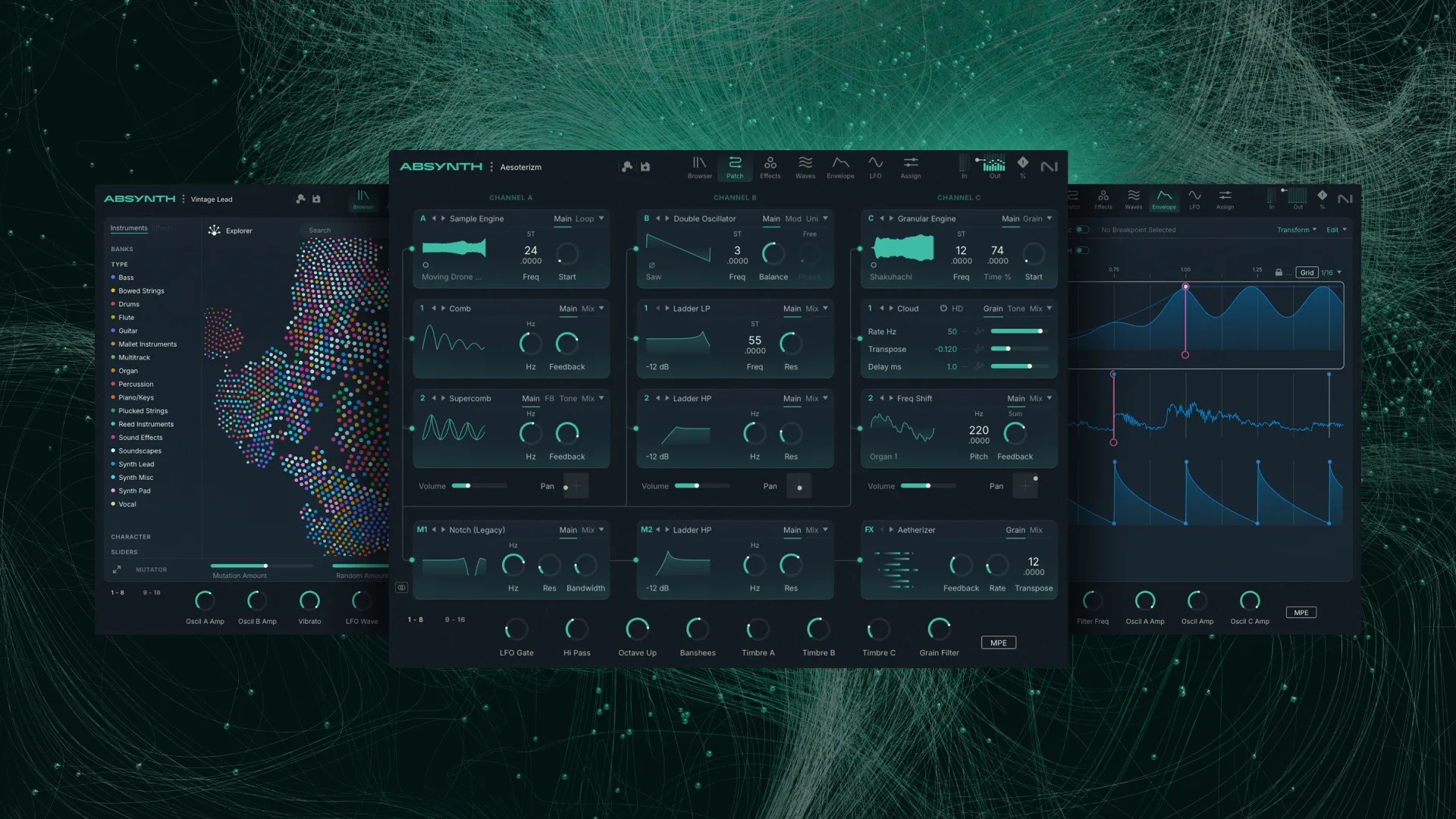1456x819 pixels.
Task: Click the save icon in the Vintage Lead window
Action: point(316,199)
